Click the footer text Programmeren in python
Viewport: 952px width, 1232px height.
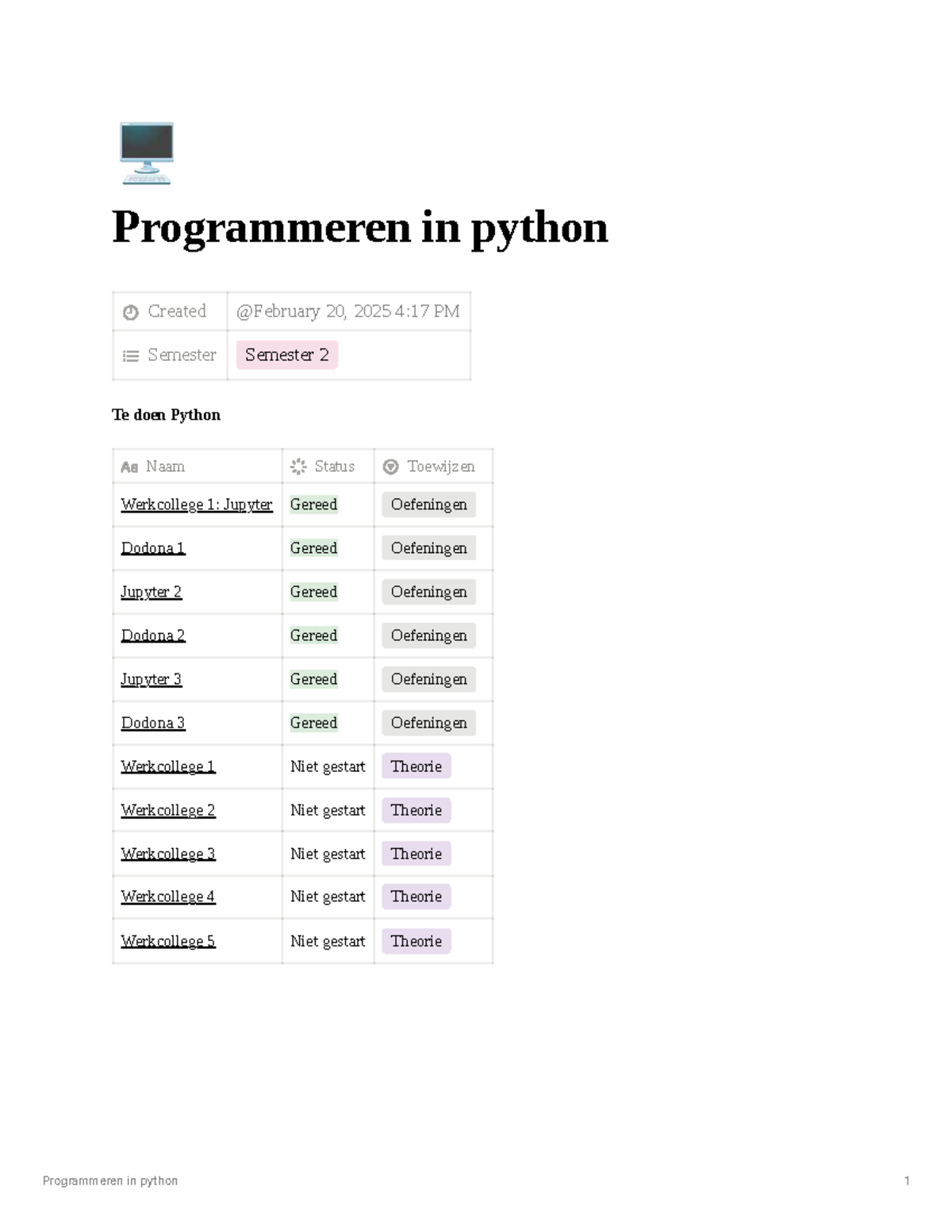110,1180
